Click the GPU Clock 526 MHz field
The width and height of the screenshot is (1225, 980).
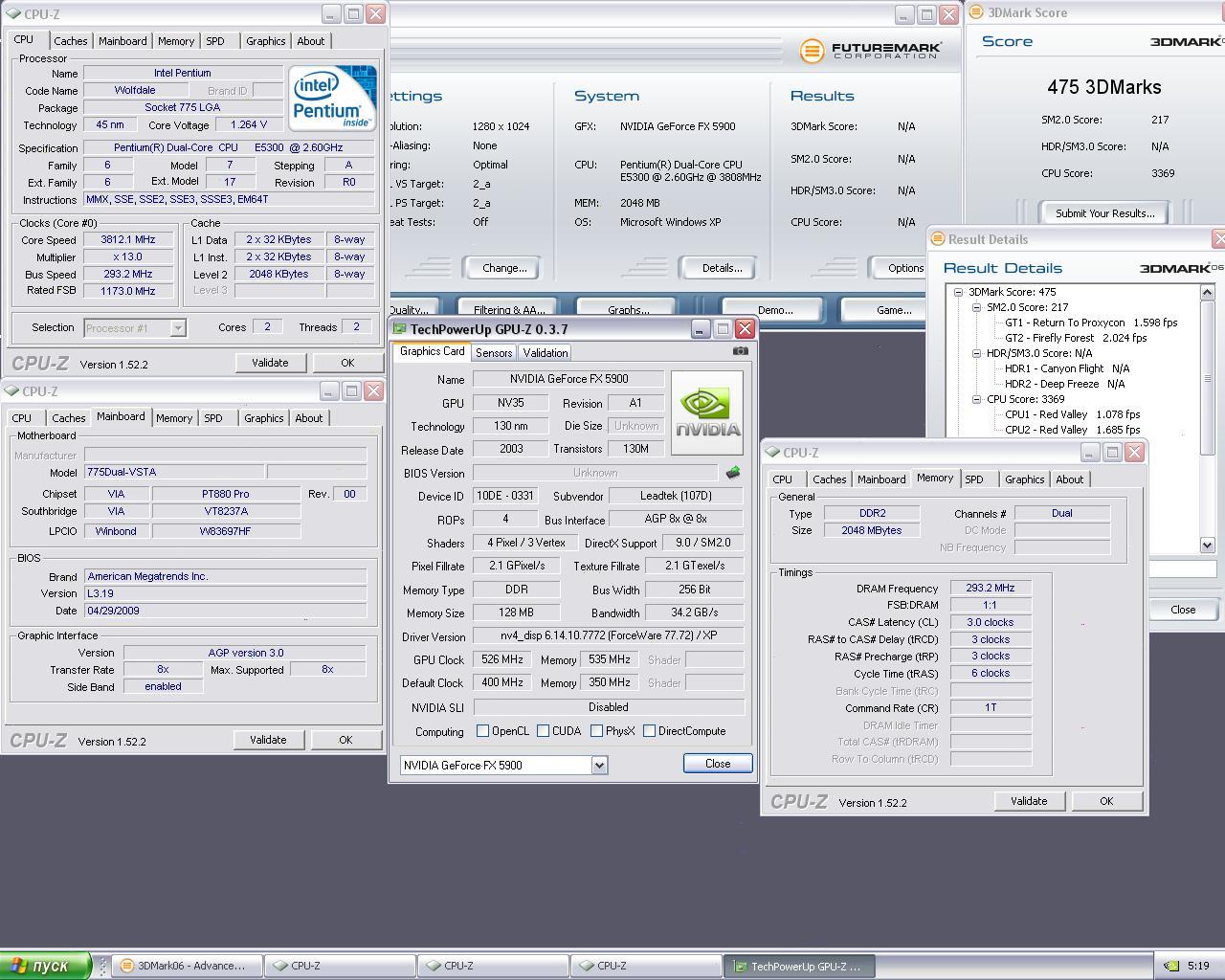pos(502,659)
